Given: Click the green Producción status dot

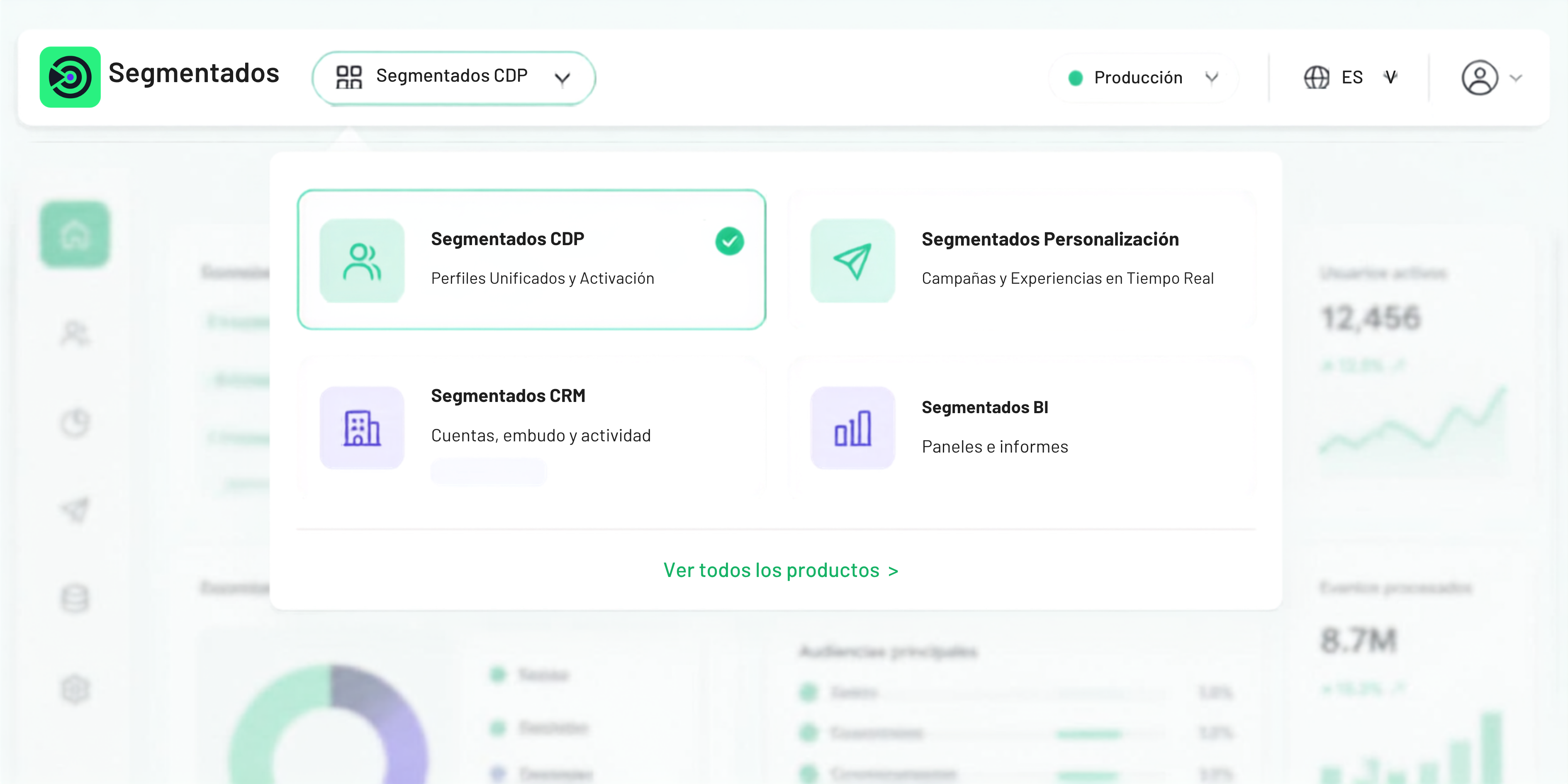Looking at the screenshot, I should (1076, 78).
